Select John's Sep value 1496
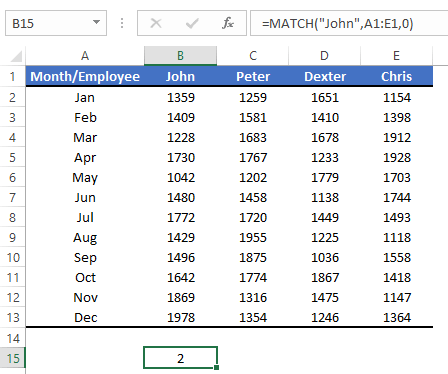This screenshot has width=448, height=374. [x=180, y=257]
